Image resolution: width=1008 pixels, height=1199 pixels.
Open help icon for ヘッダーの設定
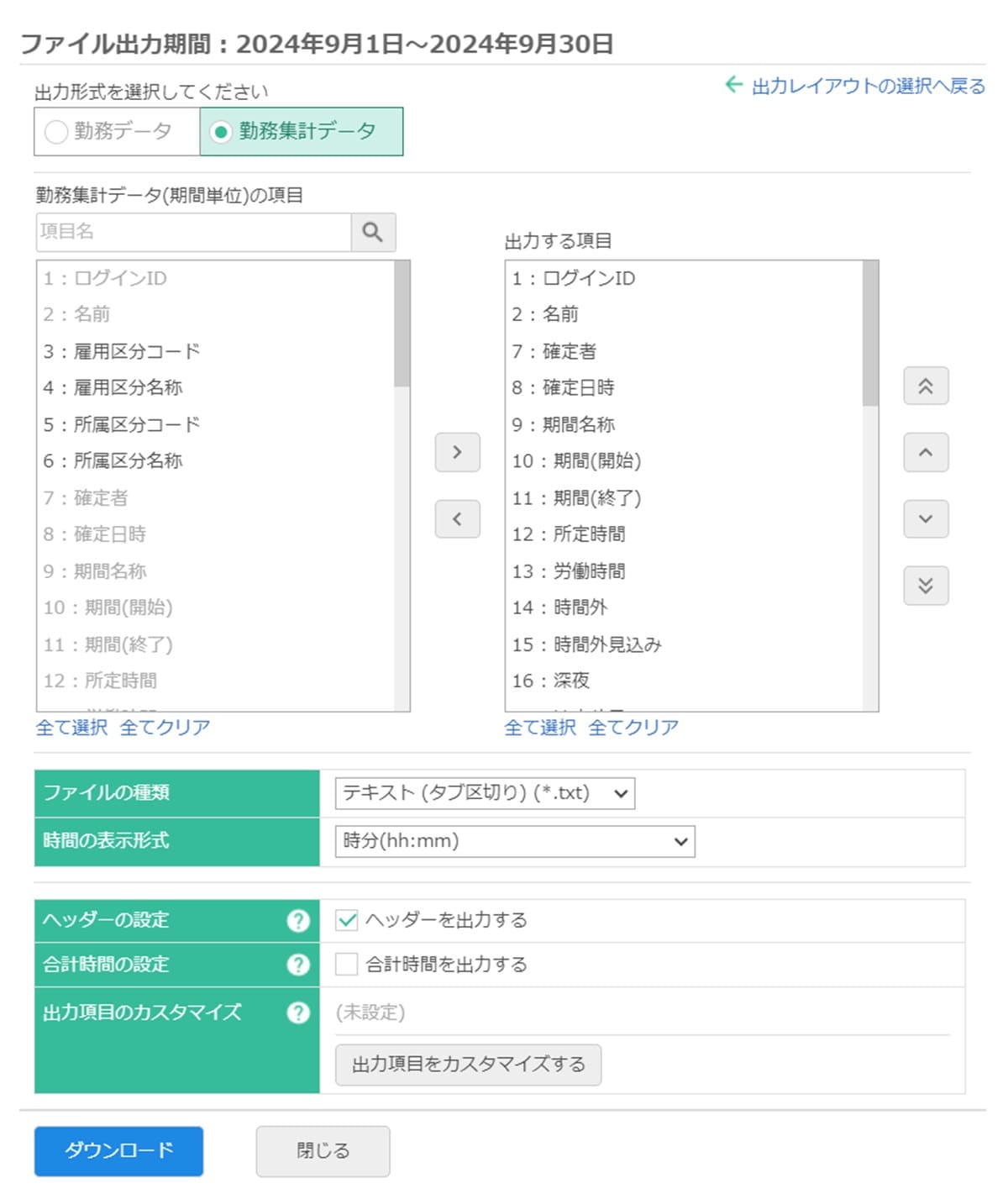pos(298,921)
